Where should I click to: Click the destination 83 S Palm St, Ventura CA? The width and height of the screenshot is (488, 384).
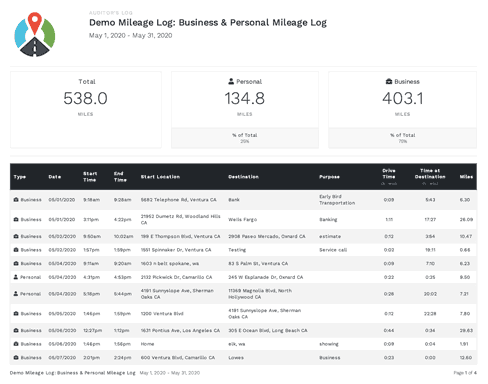(x=258, y=263)
